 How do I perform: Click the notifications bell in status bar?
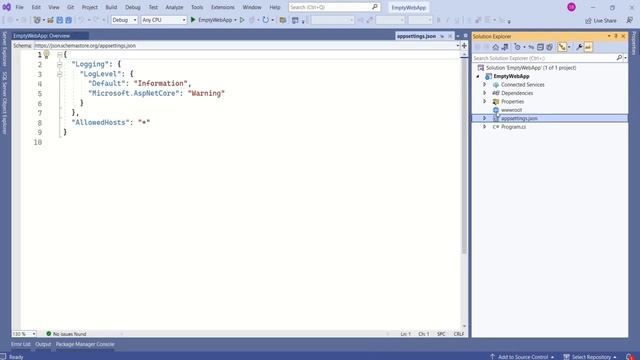pyautogui.click(x=630, y=357)
